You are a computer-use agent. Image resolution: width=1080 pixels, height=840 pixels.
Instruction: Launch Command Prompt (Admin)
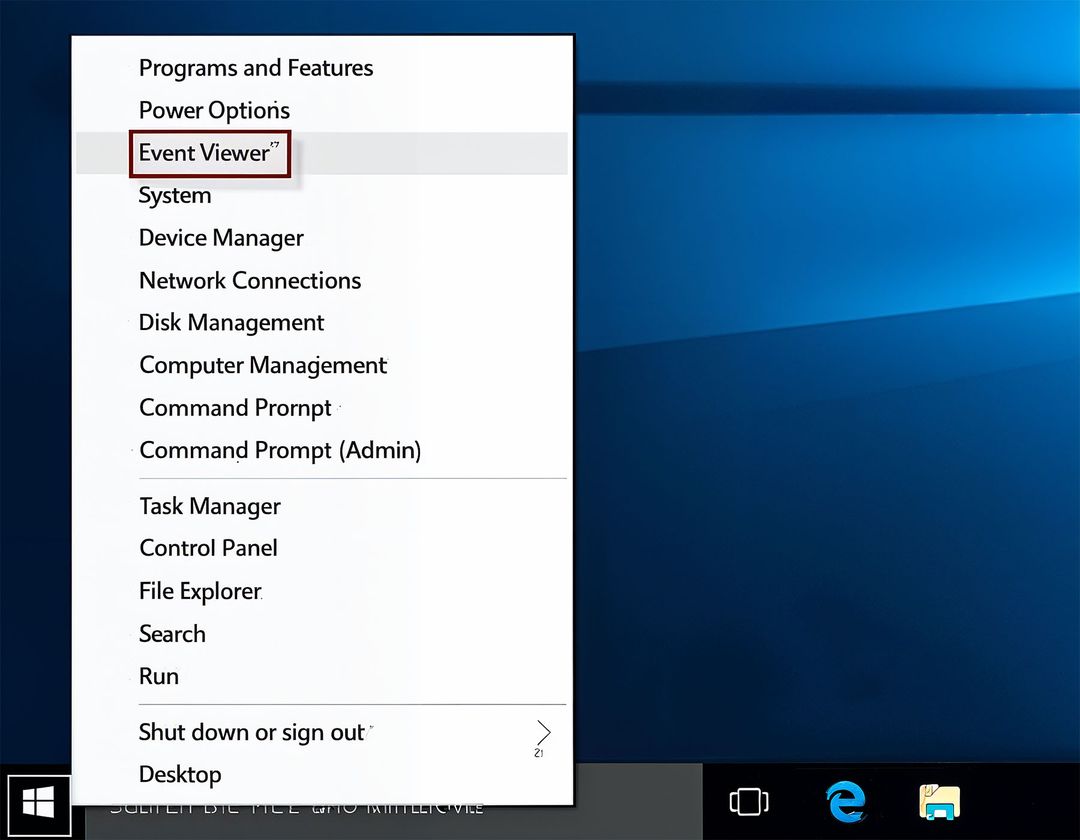[279, 450]
